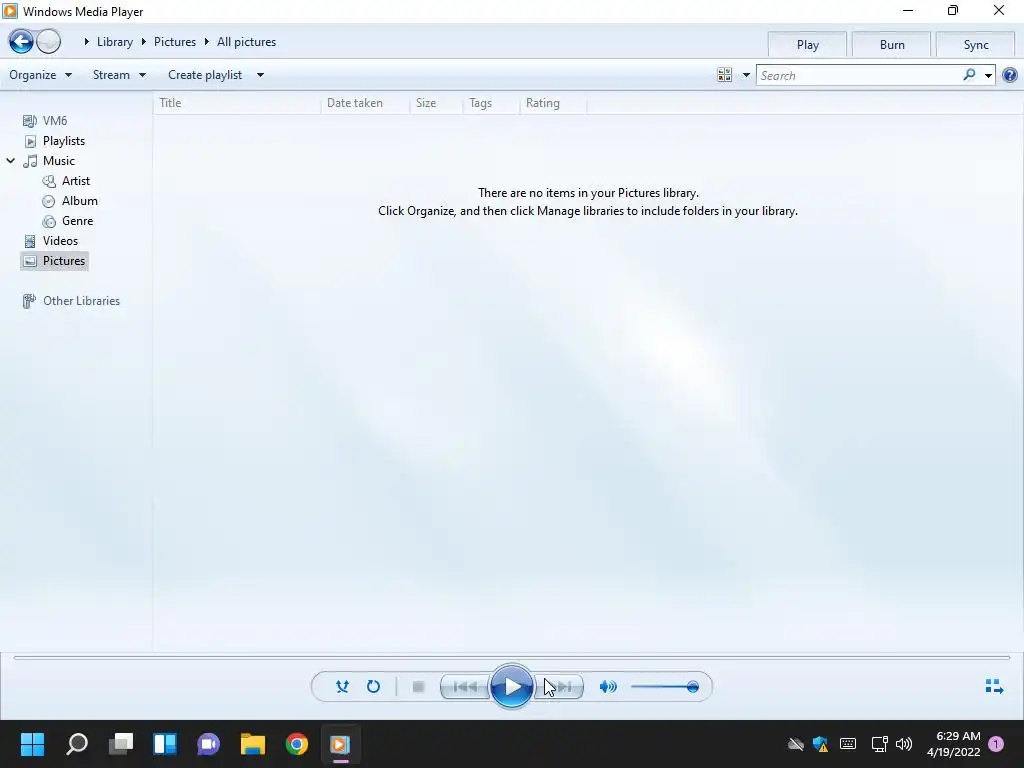Select Music in the navigation pane

click(59, 161)
